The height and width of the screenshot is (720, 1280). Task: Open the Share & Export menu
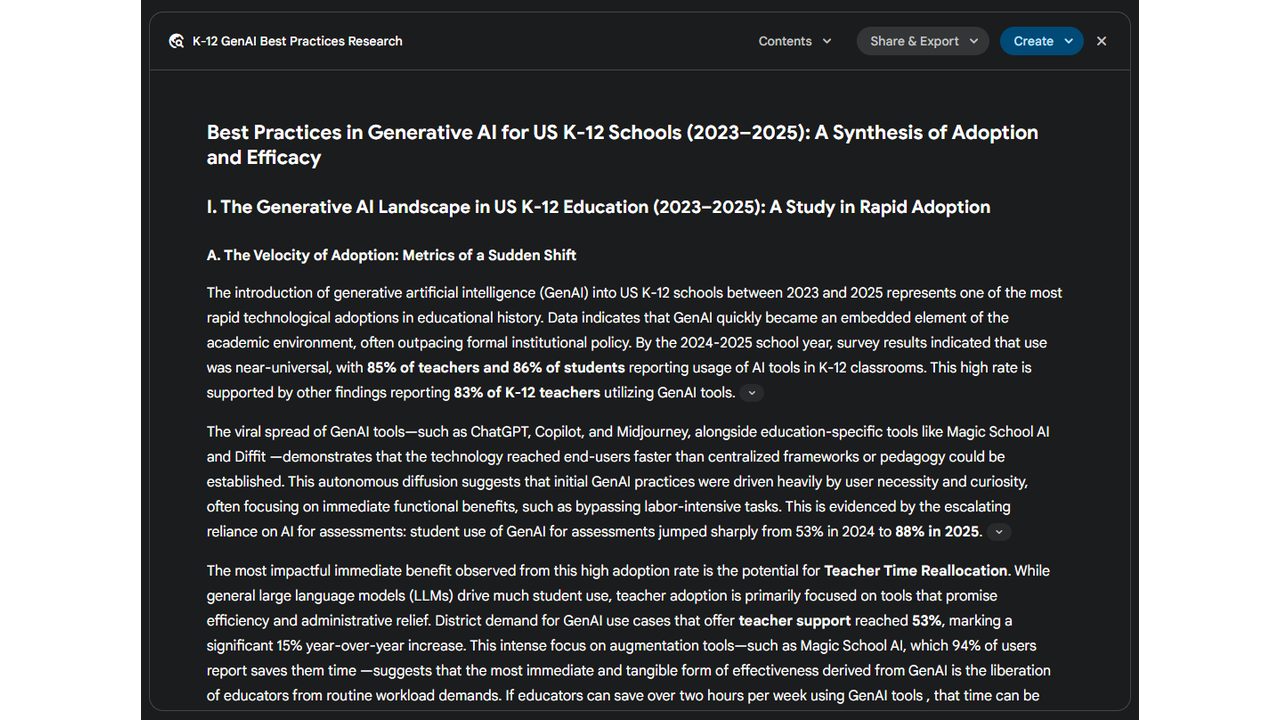(923, 41)
